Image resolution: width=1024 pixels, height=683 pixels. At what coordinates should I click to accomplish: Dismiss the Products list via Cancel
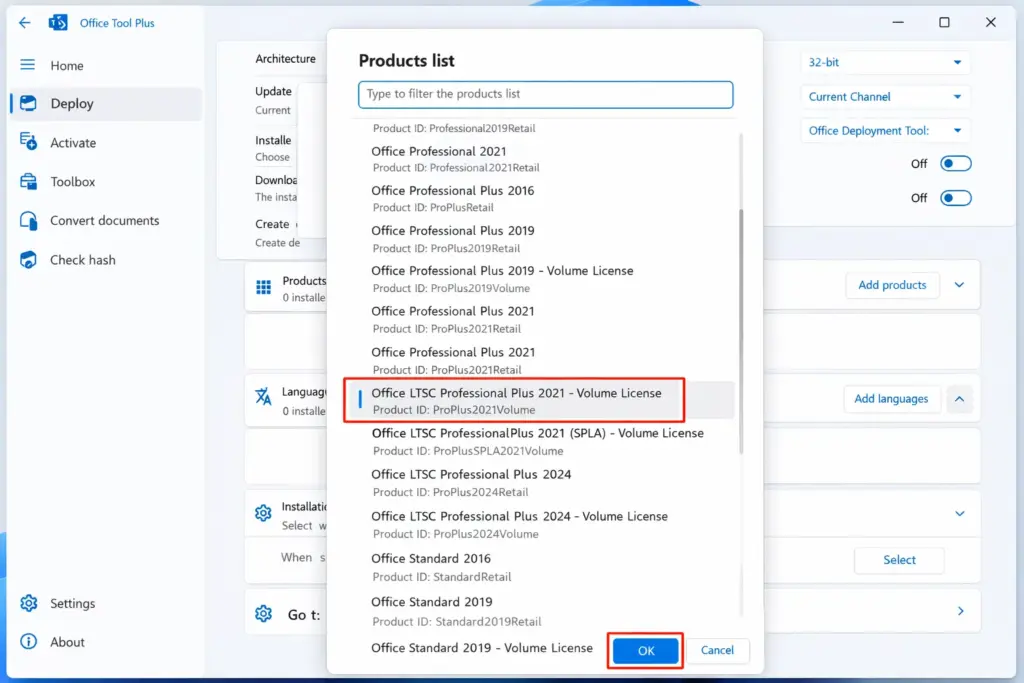point(717,650)
